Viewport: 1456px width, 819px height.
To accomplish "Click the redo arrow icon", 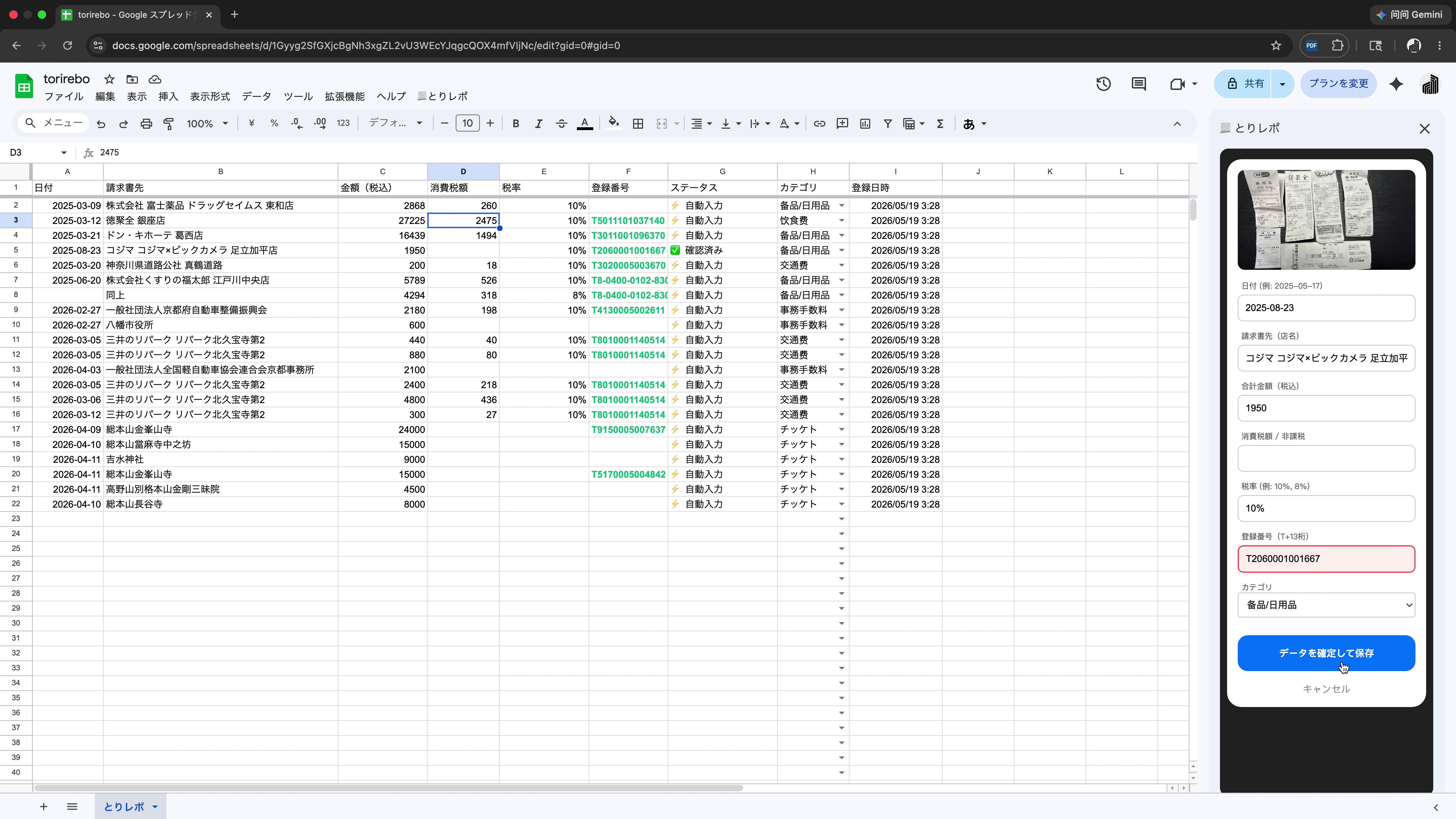I will point(123,124).
